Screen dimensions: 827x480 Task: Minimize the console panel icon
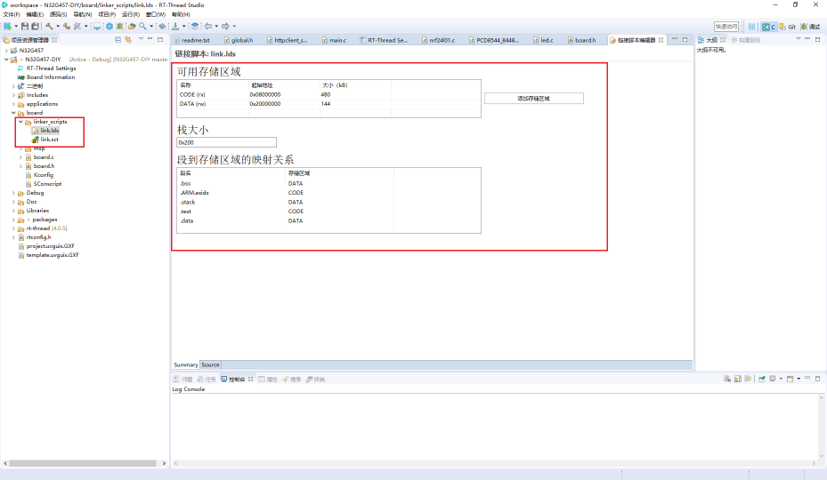807,378
